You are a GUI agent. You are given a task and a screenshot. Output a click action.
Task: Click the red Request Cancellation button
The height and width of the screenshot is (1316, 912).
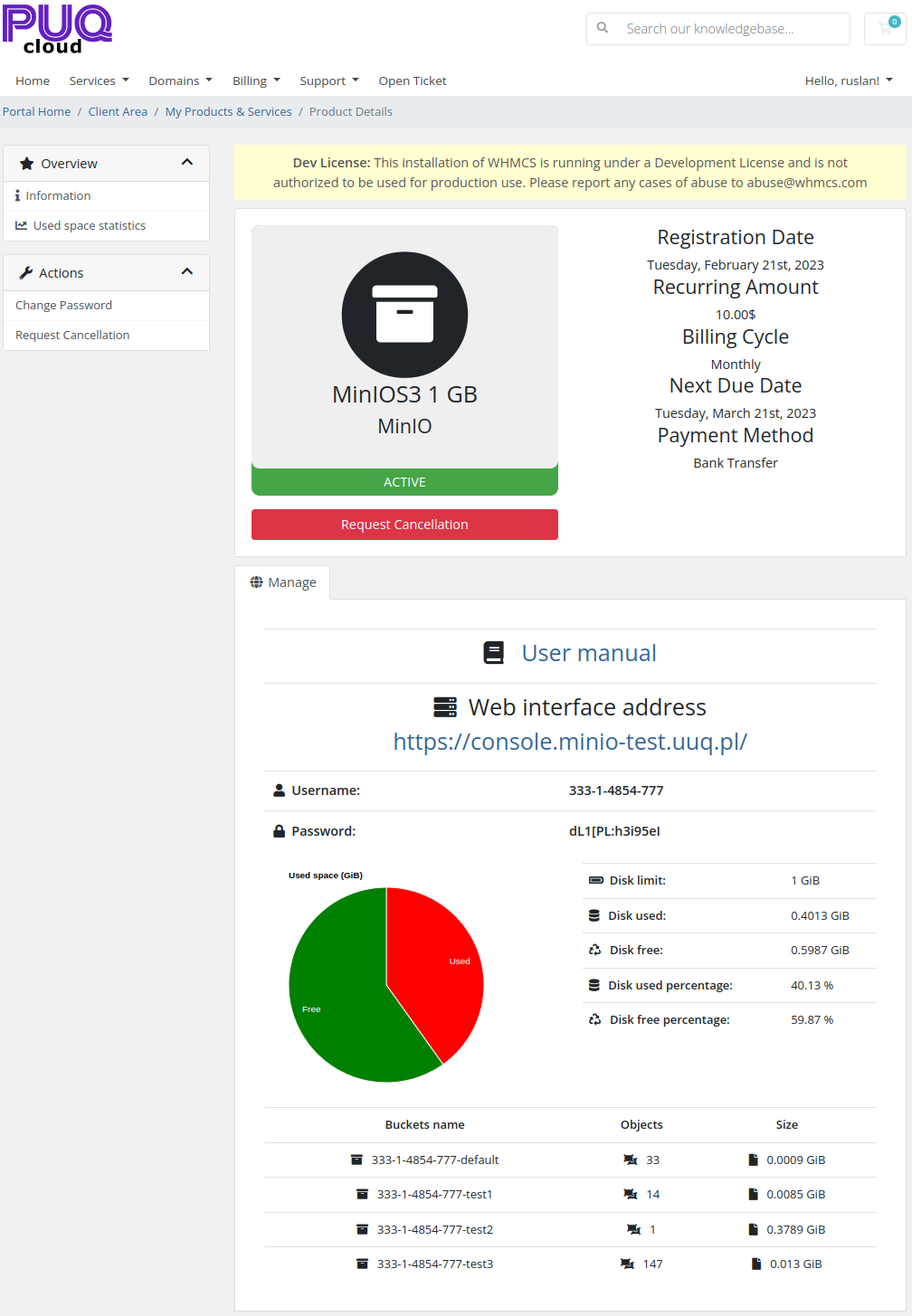404,525
